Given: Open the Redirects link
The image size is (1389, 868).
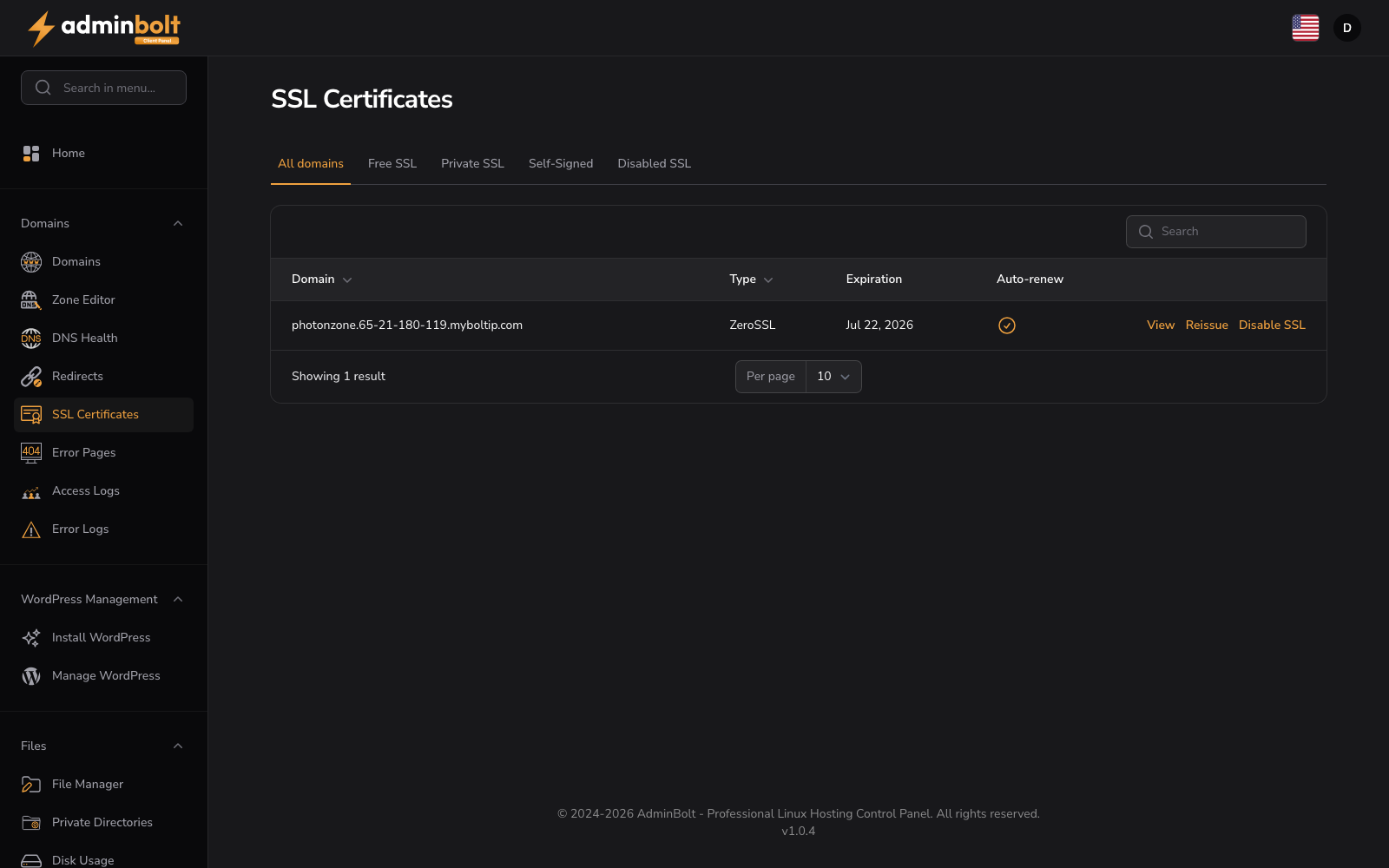Looking at the screenshot, I should (x=103, y=377).
